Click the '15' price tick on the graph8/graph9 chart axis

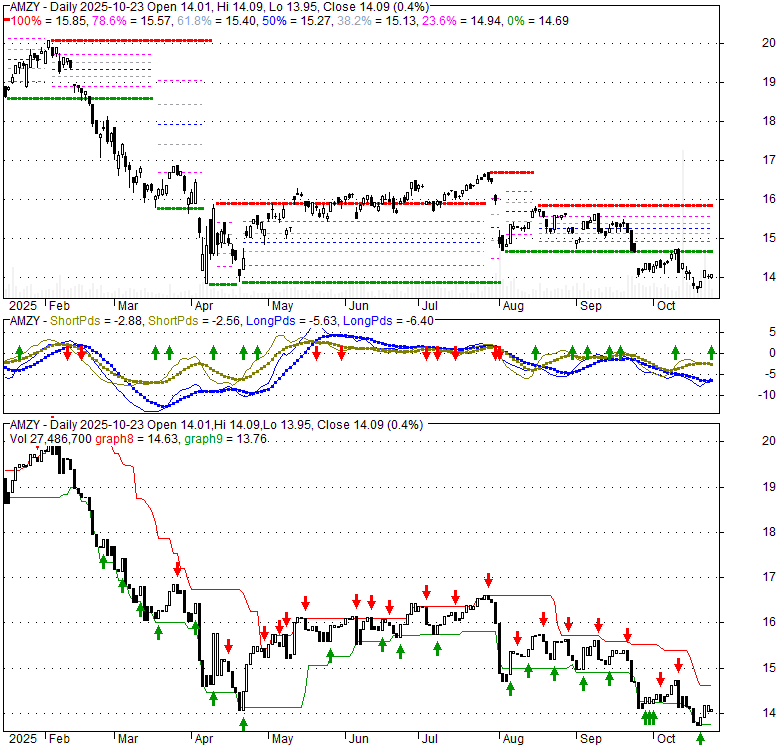769,668
